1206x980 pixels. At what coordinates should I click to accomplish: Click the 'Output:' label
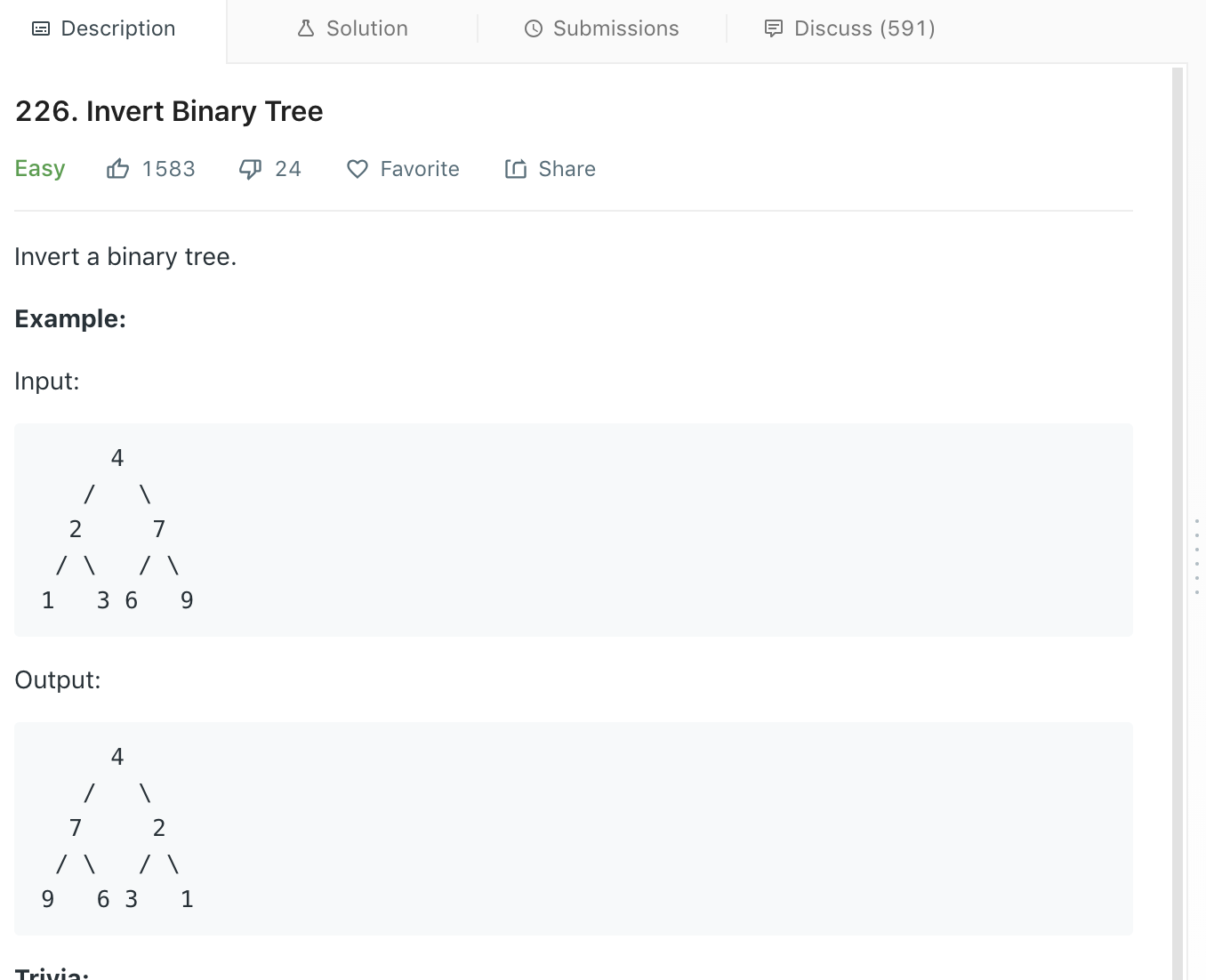point(58,680)
